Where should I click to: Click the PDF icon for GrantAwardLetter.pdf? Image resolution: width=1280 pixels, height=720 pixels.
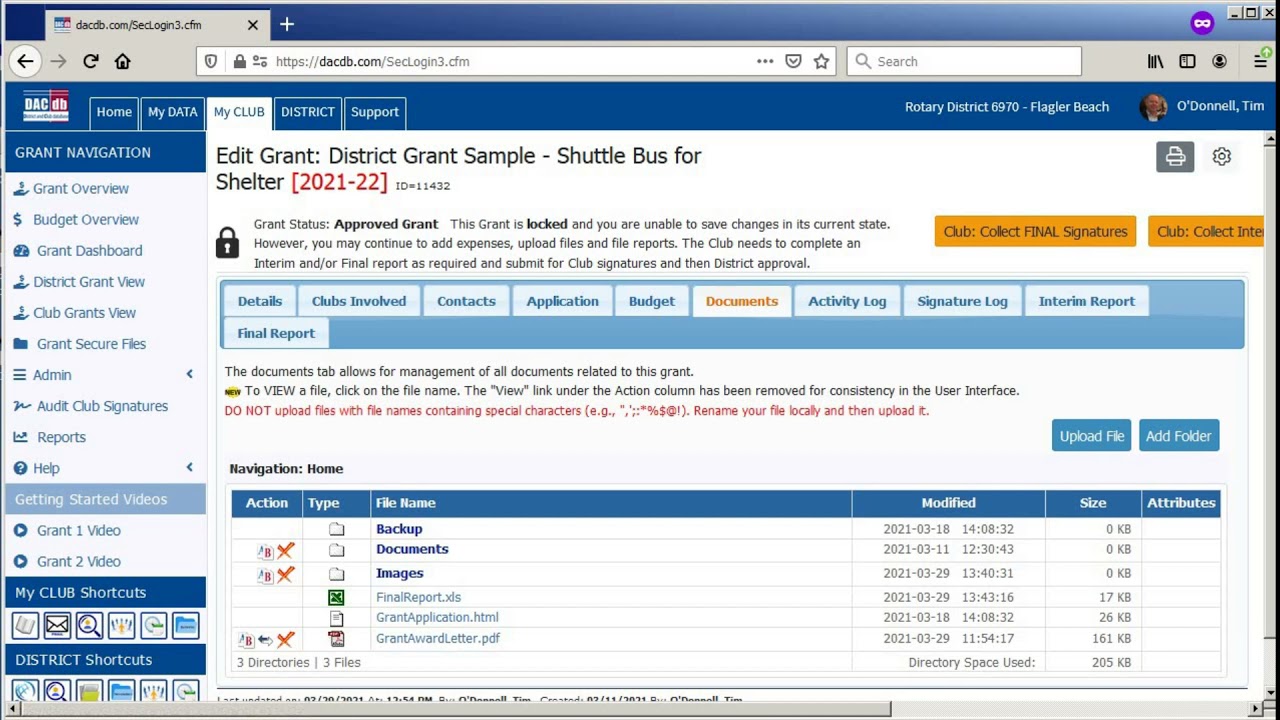(336, 638)
